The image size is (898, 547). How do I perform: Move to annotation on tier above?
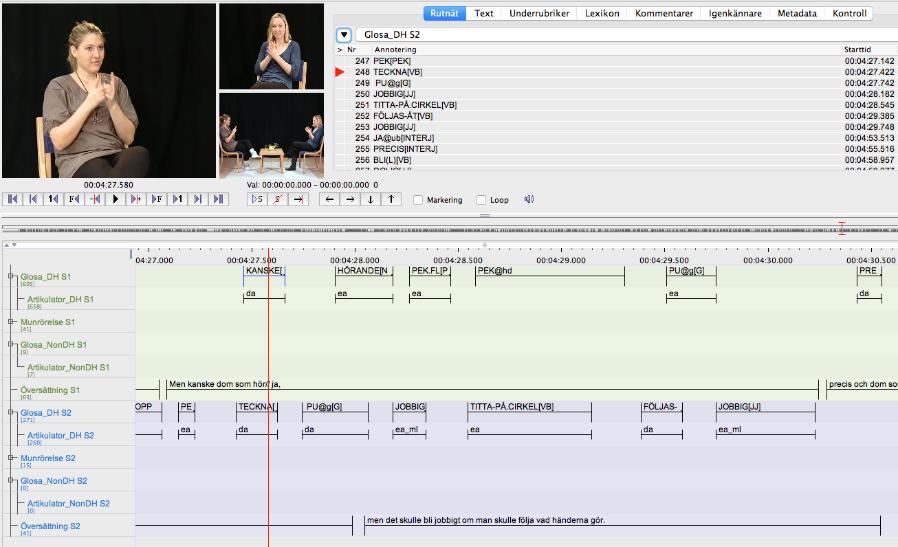pyautogui.click(x=391, y=199)
